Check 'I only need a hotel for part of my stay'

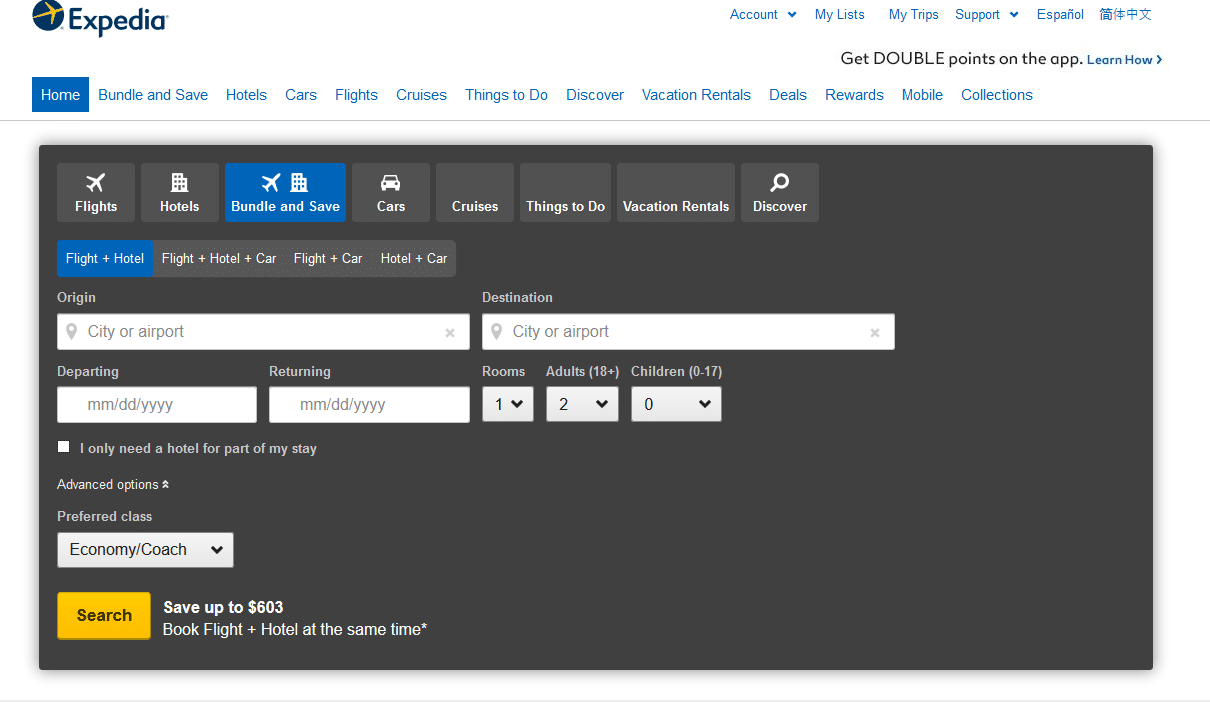coord(64,447)
